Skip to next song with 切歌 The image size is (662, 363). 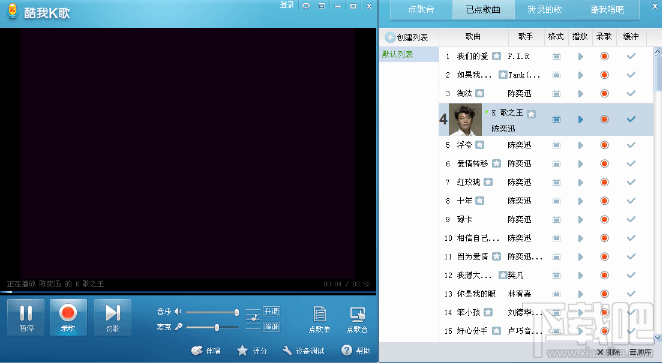click(112, 317)
